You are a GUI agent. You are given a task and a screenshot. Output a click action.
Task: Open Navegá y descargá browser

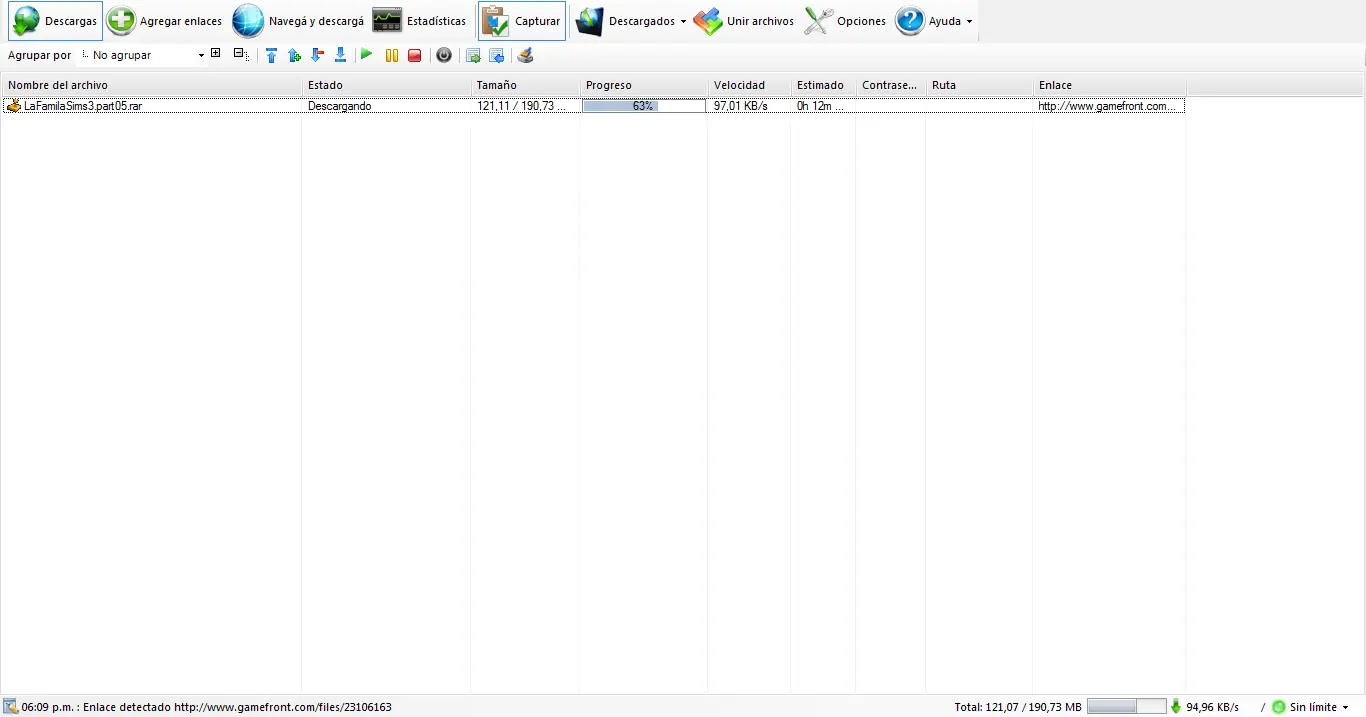[x=298, y=21]
